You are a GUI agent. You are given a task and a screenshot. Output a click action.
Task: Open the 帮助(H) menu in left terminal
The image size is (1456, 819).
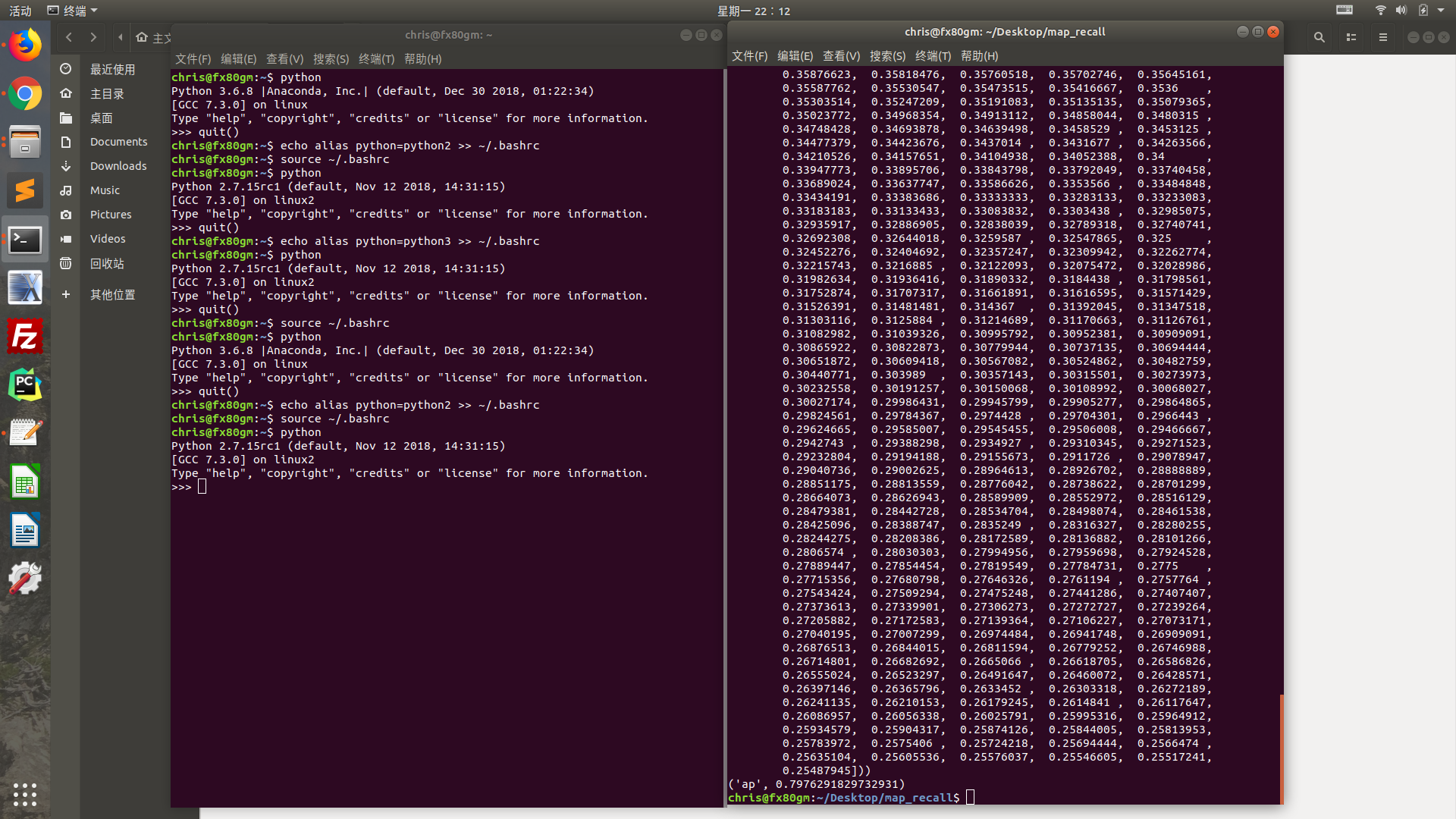point(423,59)
